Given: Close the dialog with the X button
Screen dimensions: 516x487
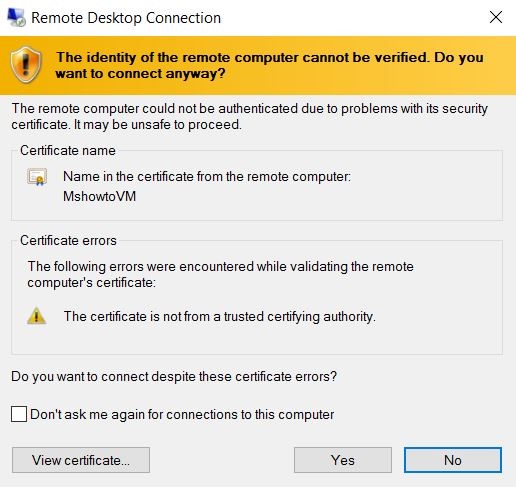Looking at the screenshot, I should [496, 17].
